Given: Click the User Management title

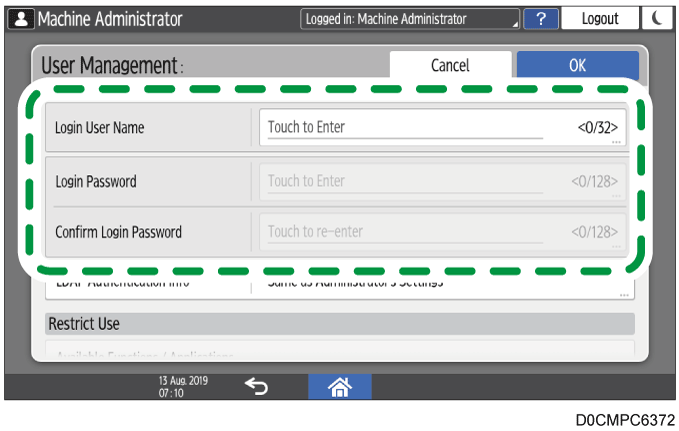Looking at the screenshot, I should (112, 66).
